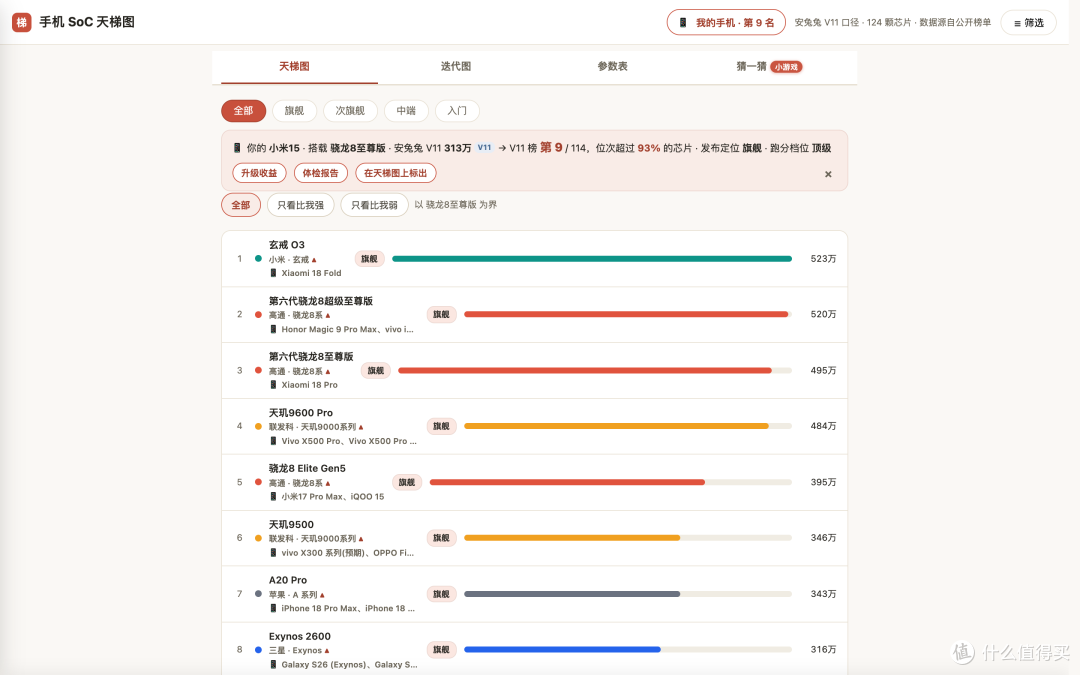Click the chip name 第六代骁龙8至尊版
This screenshot has height=675, width=1080.
(311, 357)
